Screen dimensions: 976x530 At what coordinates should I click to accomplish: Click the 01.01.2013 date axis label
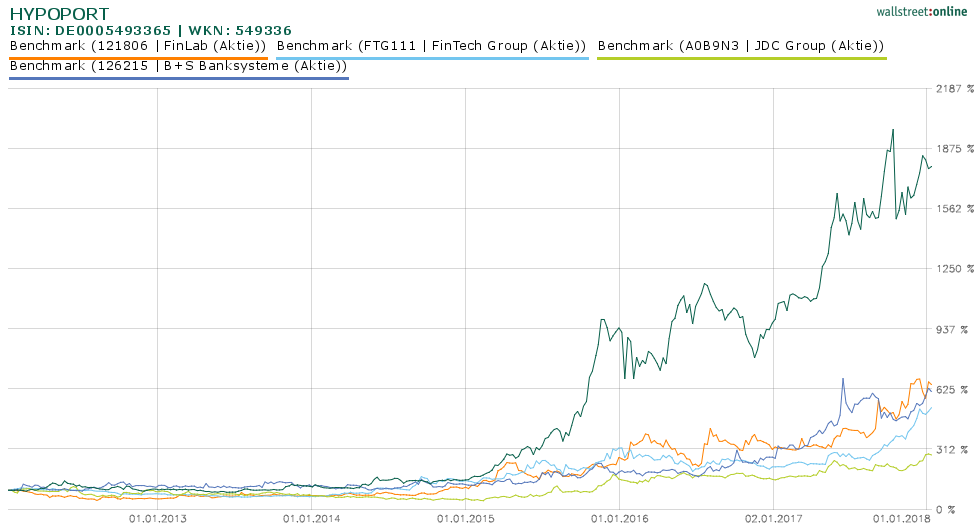pos(158,519)
